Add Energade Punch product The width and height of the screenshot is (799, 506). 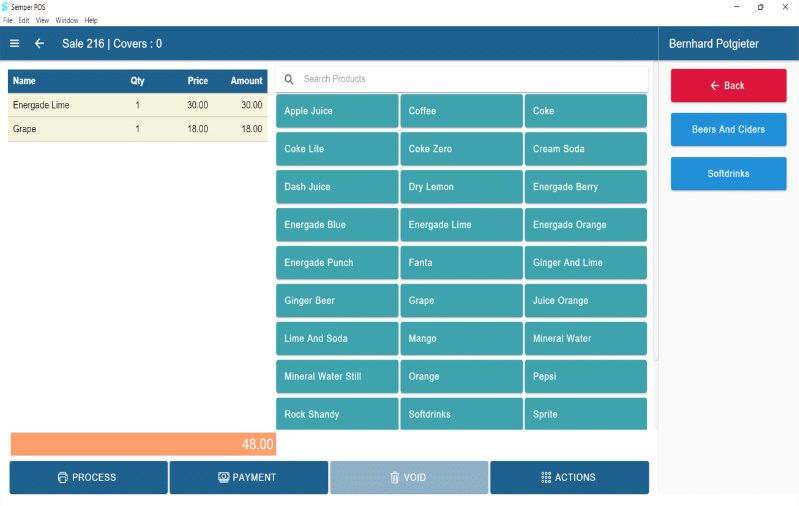point(337,262)
